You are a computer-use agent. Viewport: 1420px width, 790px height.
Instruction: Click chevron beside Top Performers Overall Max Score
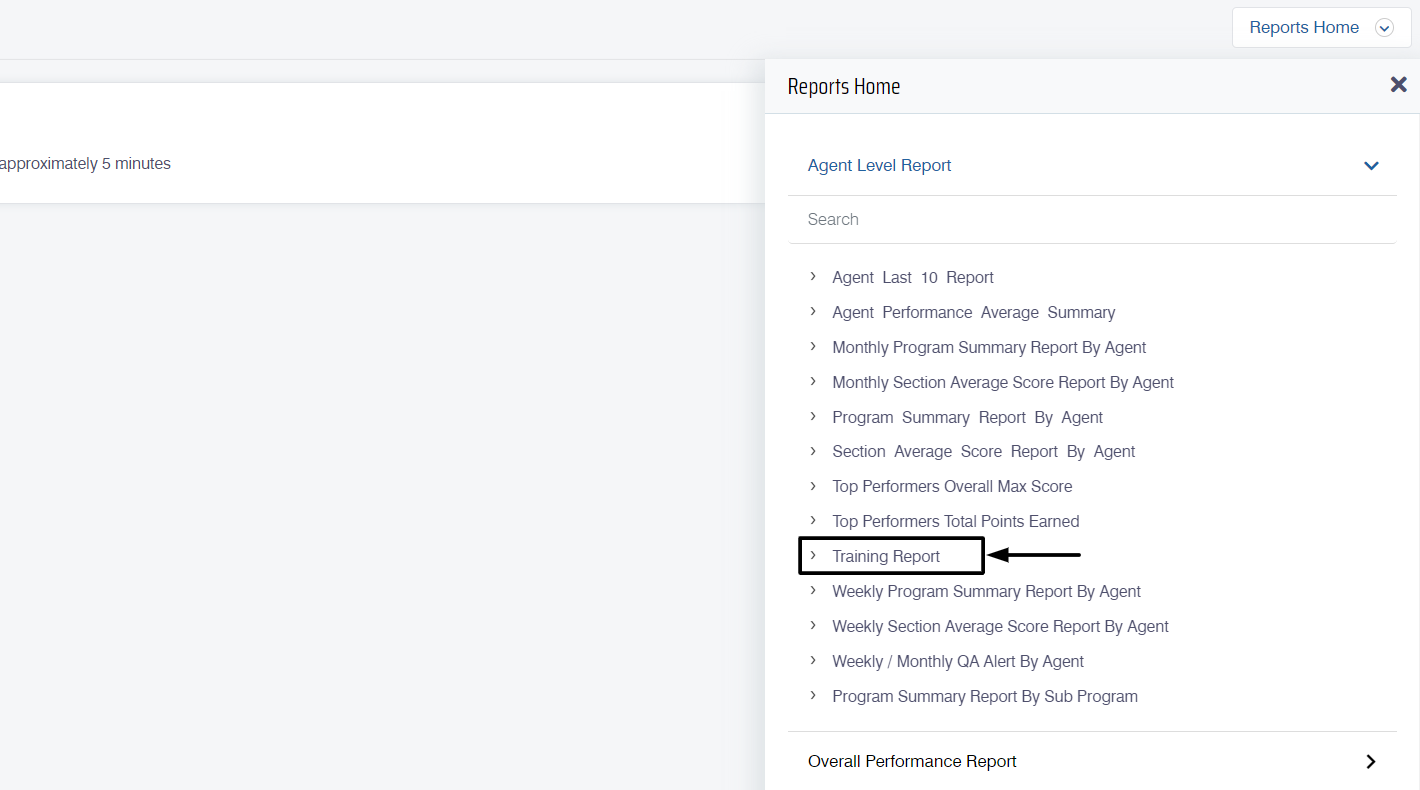click(x=813, y=485)
